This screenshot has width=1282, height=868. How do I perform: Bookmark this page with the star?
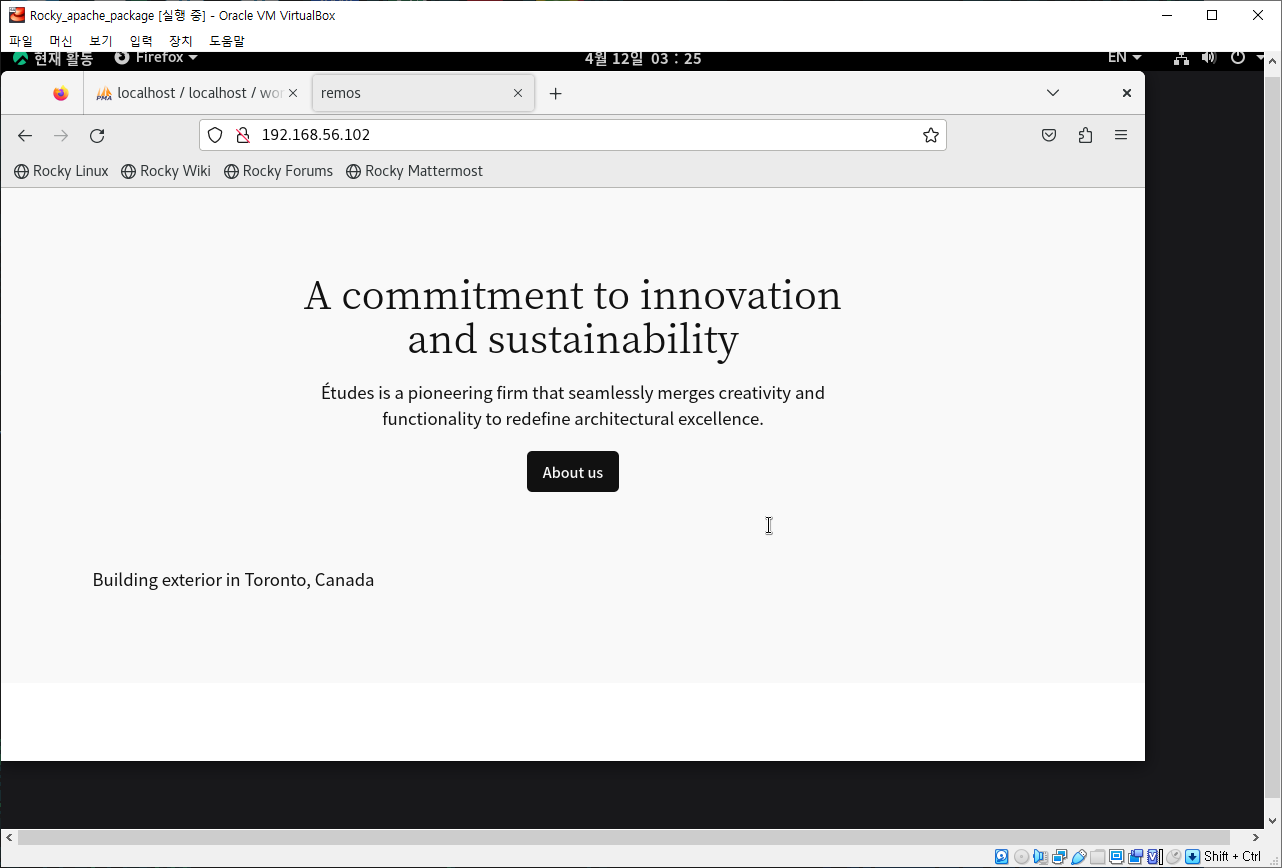[931, 135]
